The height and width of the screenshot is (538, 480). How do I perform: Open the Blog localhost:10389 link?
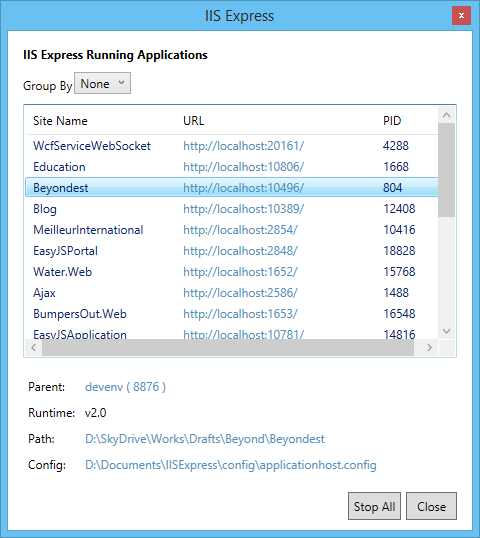point(243,209)
